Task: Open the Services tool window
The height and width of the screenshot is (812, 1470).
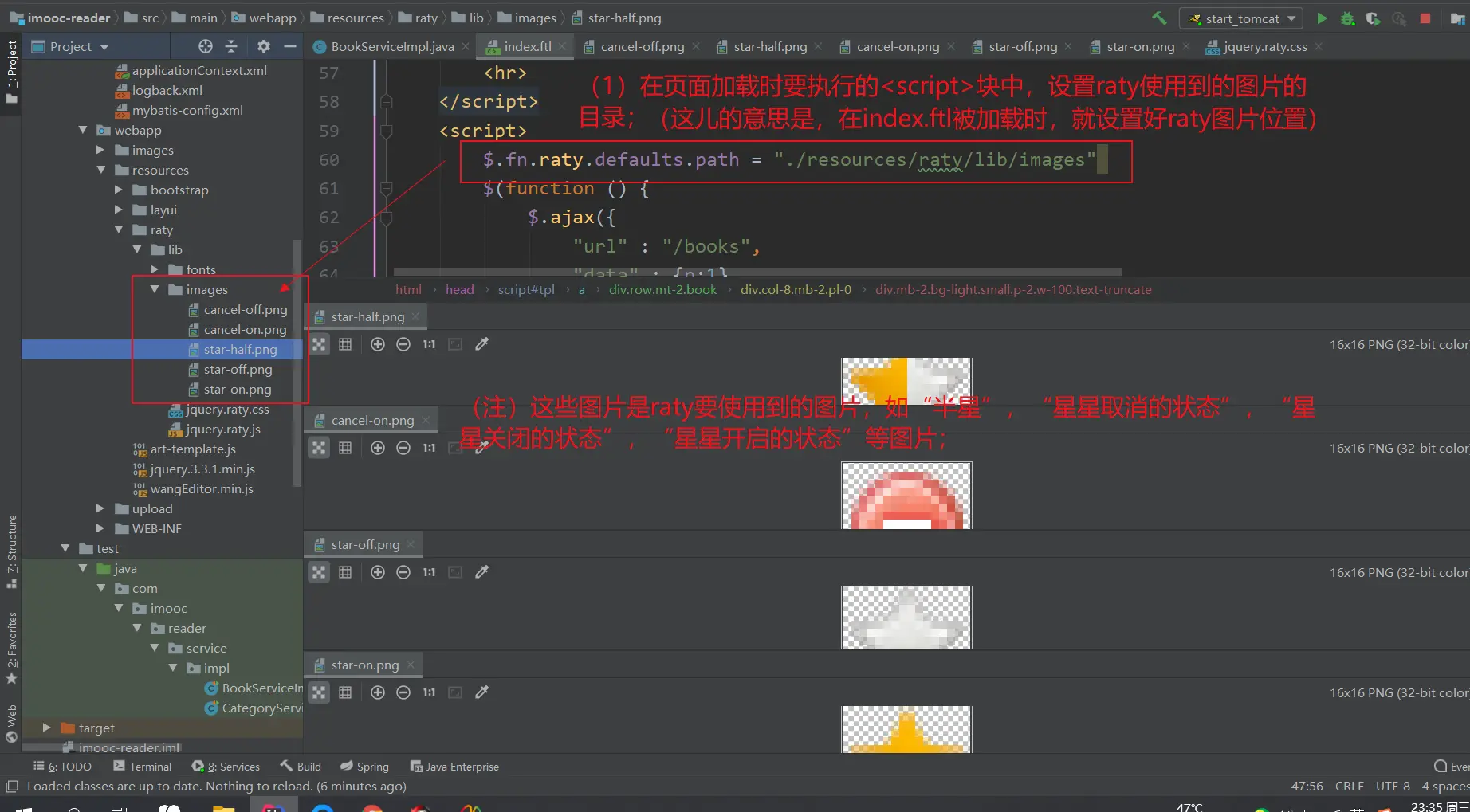Action: click(x=226, y=767)
